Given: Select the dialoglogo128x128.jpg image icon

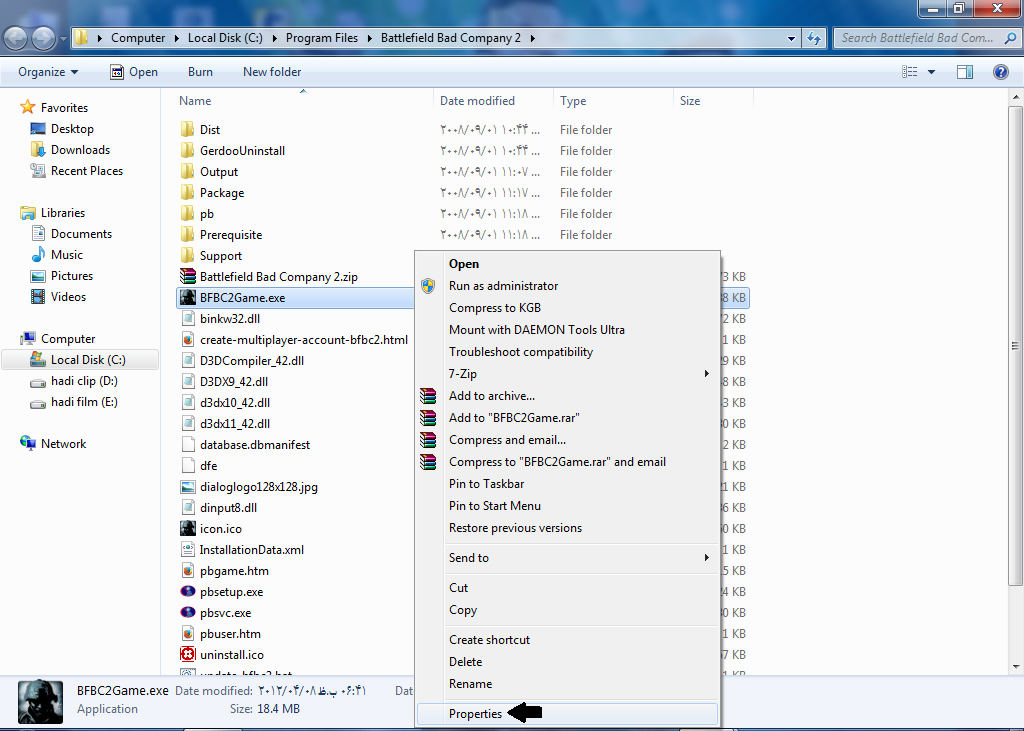Looking at the screenshot, I should pyautogui.click(x=188, y=487).
